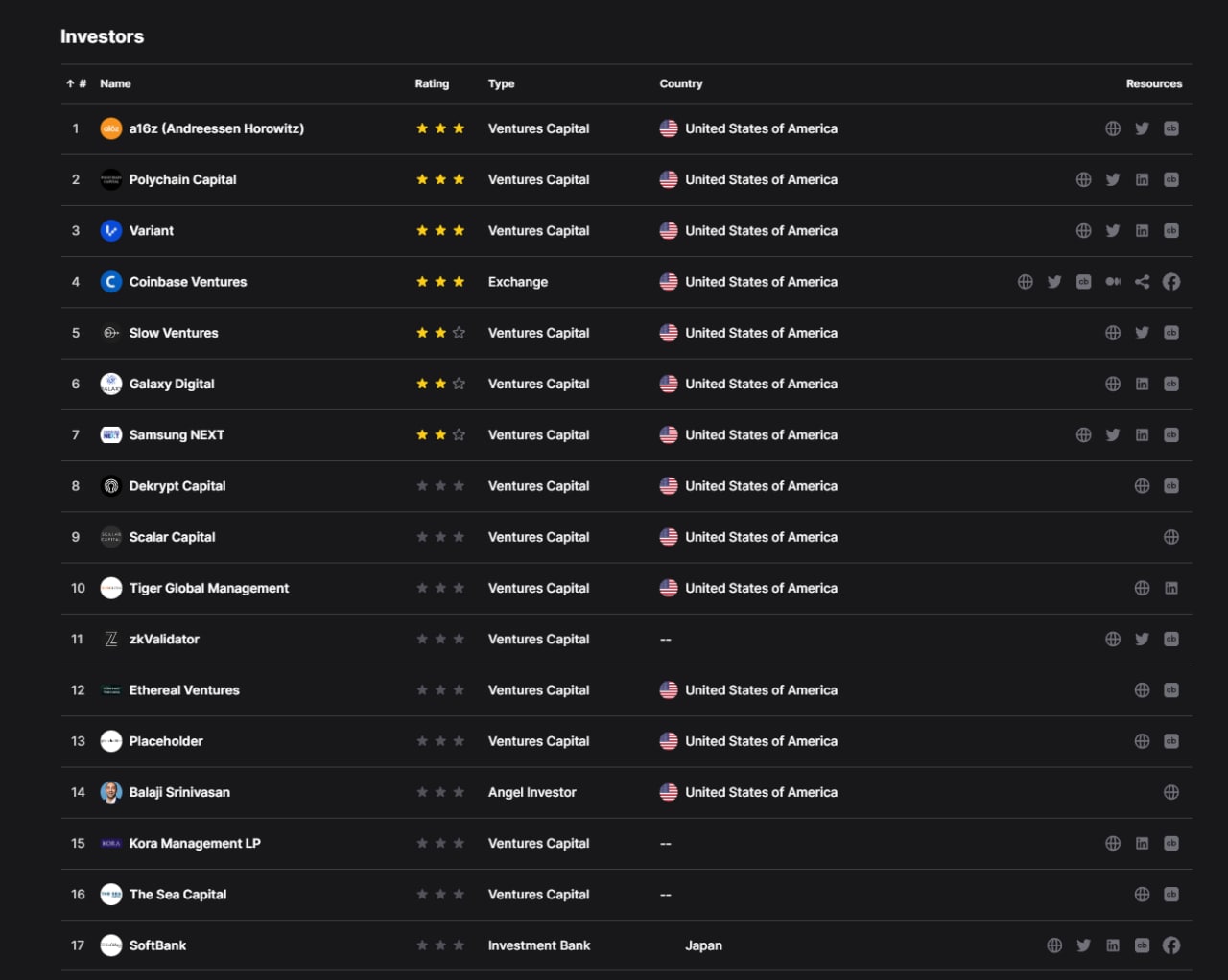The image size is (1228, 980).
Task: Open Slow Ventures investor link
Action: 174,333
